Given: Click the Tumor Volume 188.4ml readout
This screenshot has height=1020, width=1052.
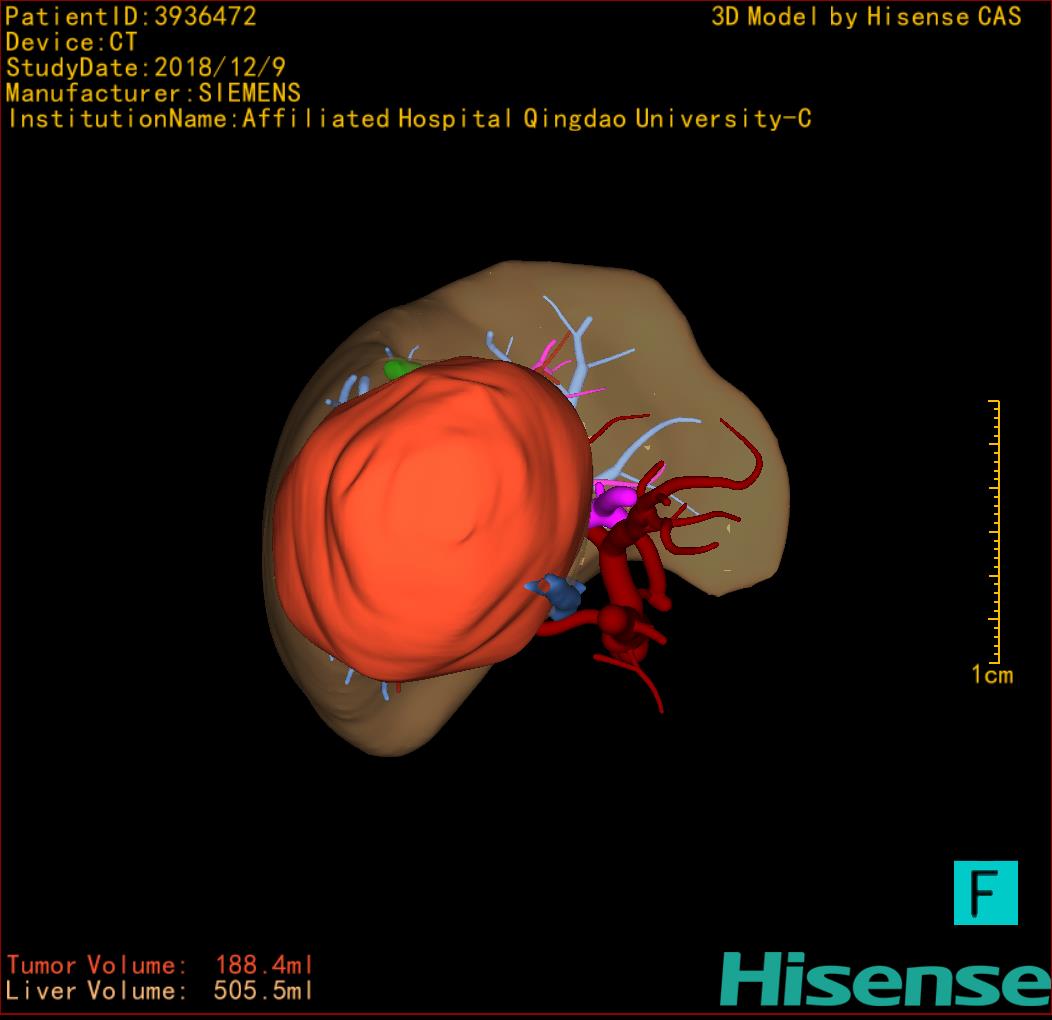Looking at the screenshot, I should pos(160,965).
